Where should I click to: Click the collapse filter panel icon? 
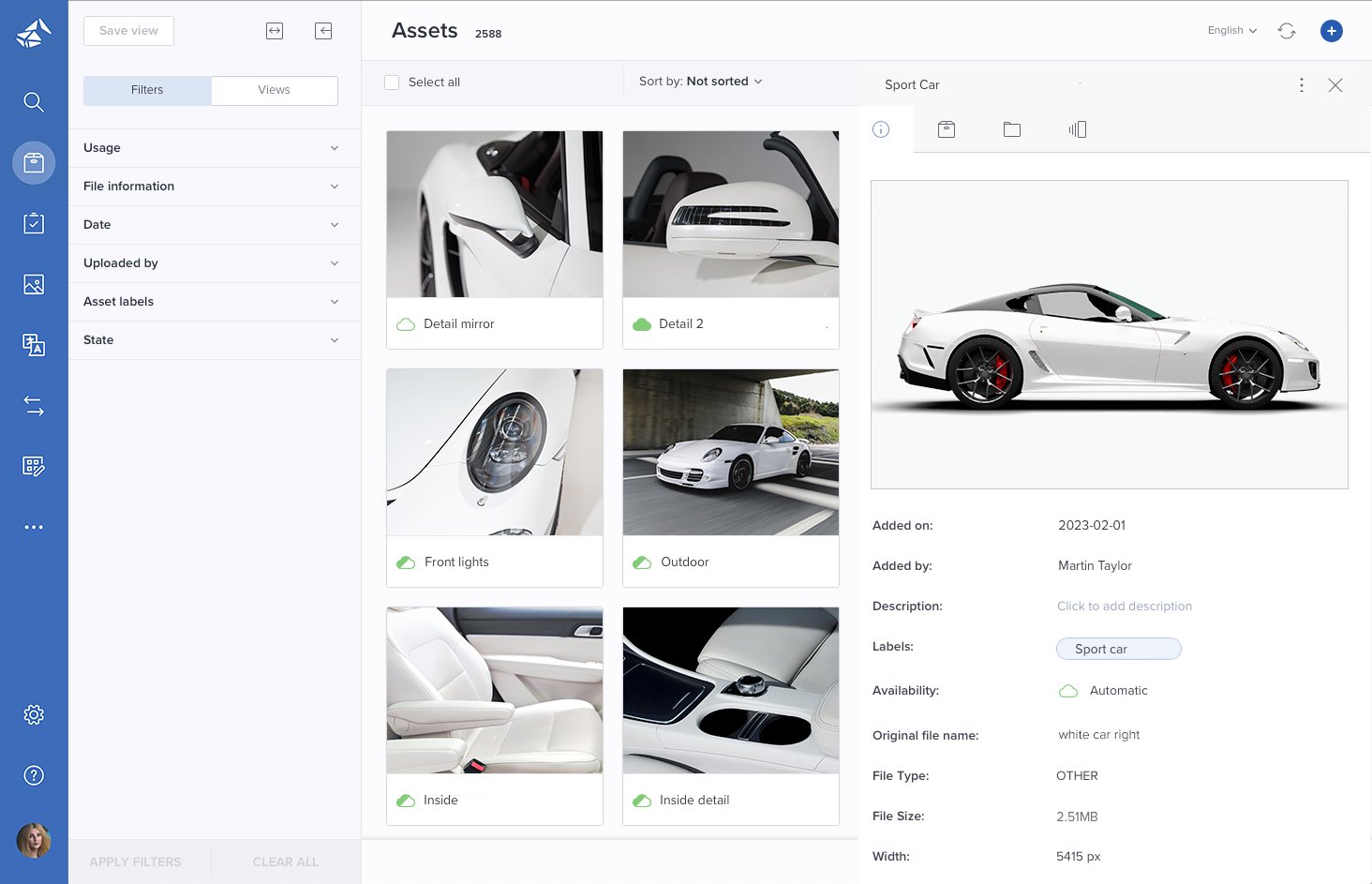[323, 31]
